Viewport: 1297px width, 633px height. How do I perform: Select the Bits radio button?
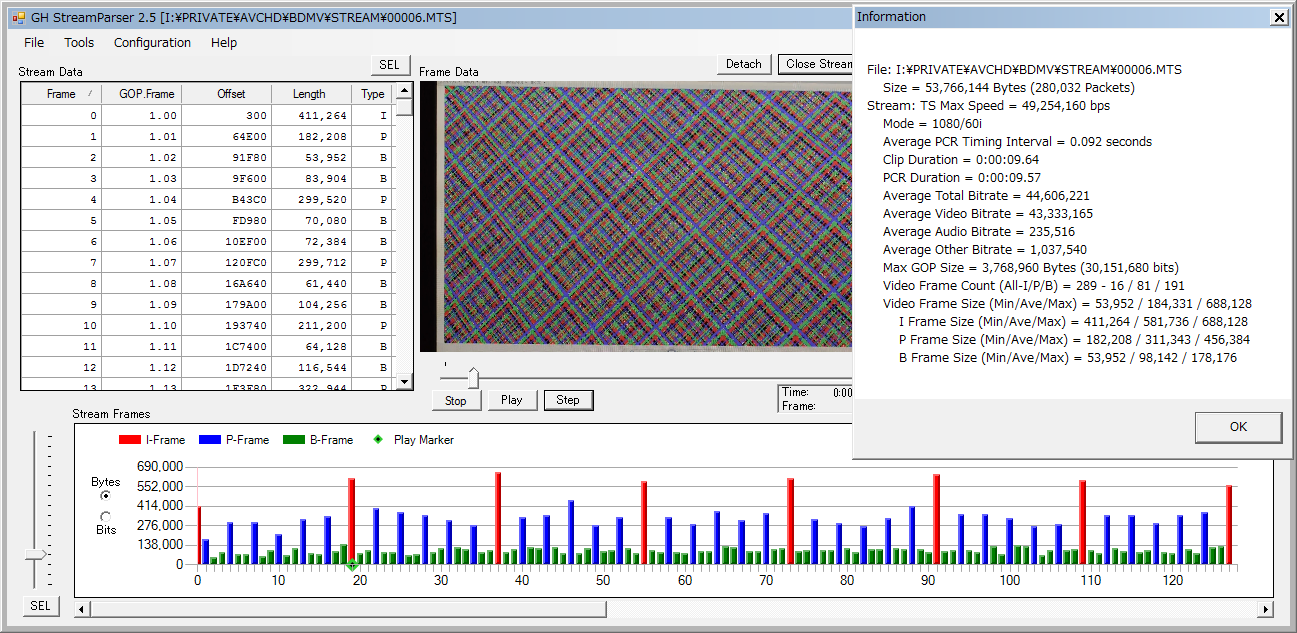(106, 516)
